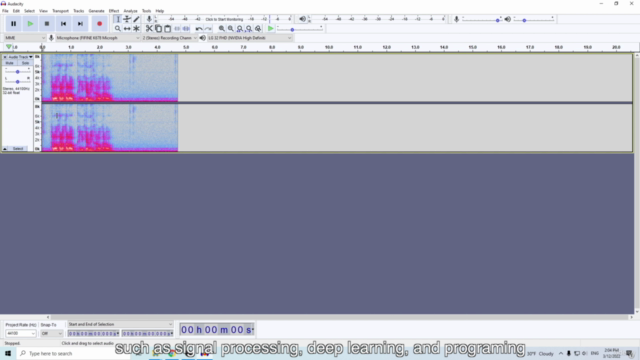Screen dimensions: 640x360
Task: Choose the Envelope tool
Action: [127, 19]
